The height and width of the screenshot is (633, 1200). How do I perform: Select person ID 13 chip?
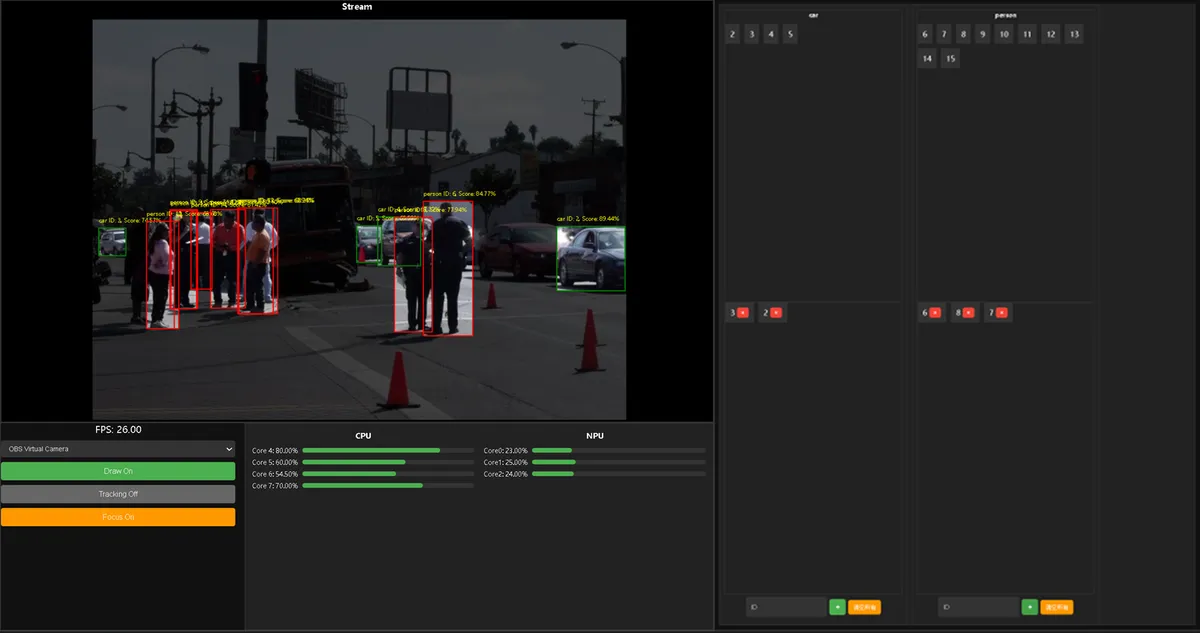1073,34
